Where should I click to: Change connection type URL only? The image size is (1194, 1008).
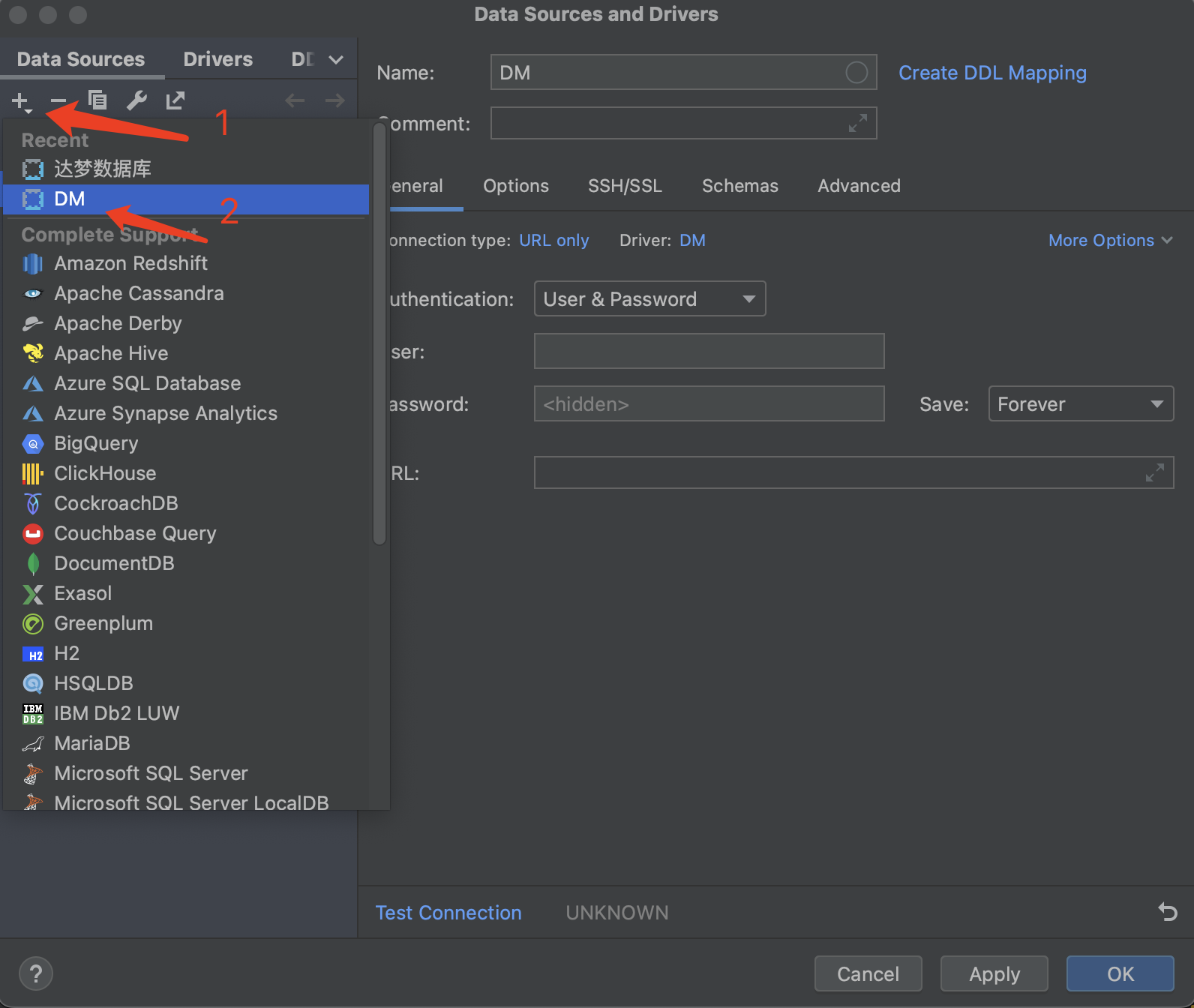pyautogui.click(x=554, y=240)
